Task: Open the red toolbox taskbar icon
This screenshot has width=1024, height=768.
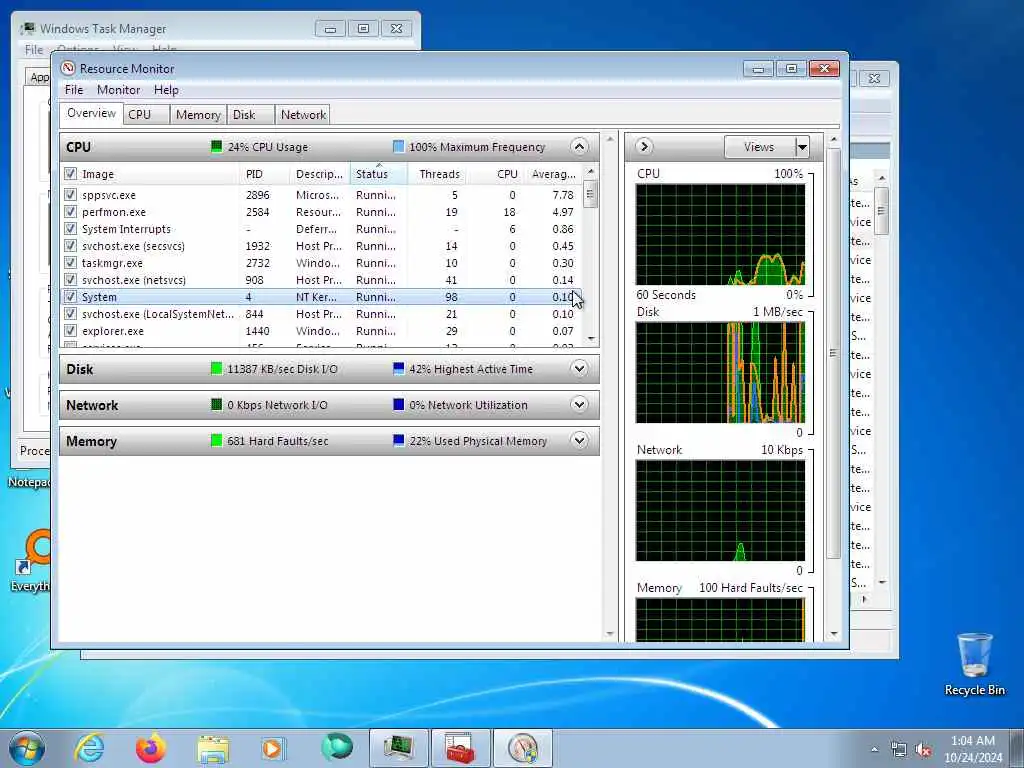Action: 460,748
